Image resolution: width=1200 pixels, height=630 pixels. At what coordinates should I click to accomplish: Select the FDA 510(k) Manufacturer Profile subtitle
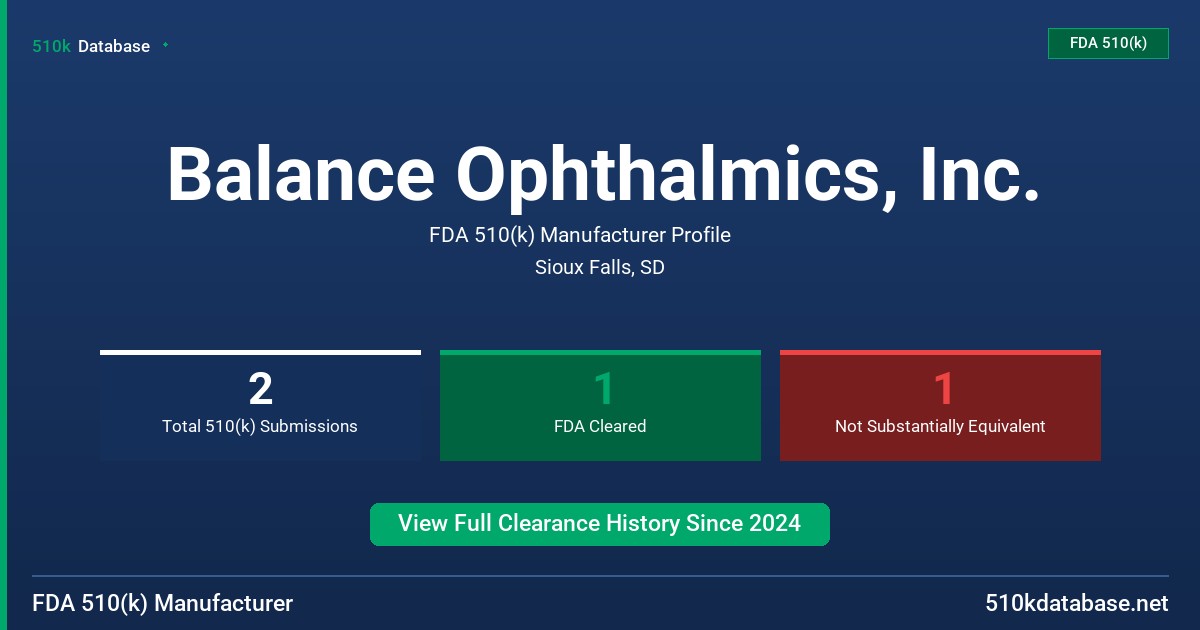[580, 235]
